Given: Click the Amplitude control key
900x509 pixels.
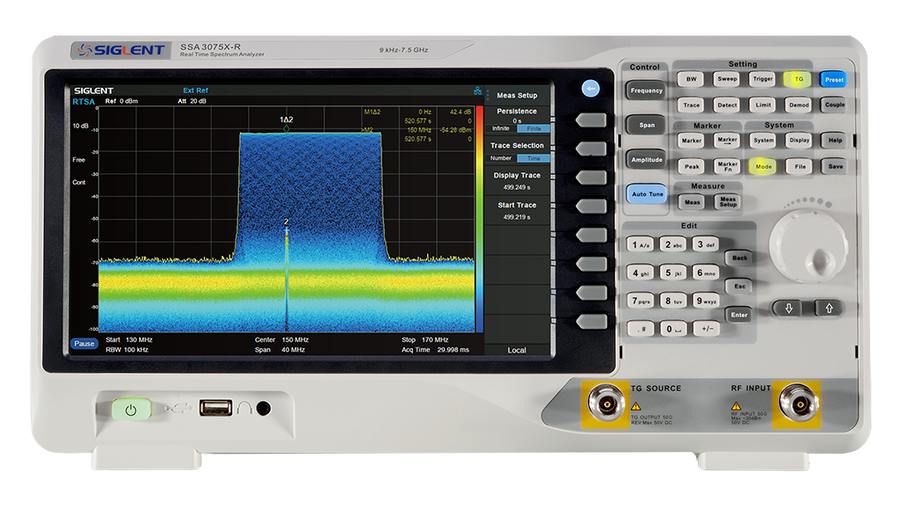Looking at the screenshot, I should [646, 160].
